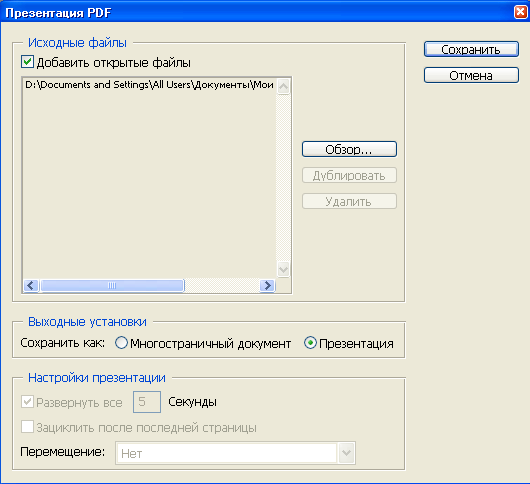Select Многостраничный документ radio option
The image size is (530, 484).
(x=121, y=343)
